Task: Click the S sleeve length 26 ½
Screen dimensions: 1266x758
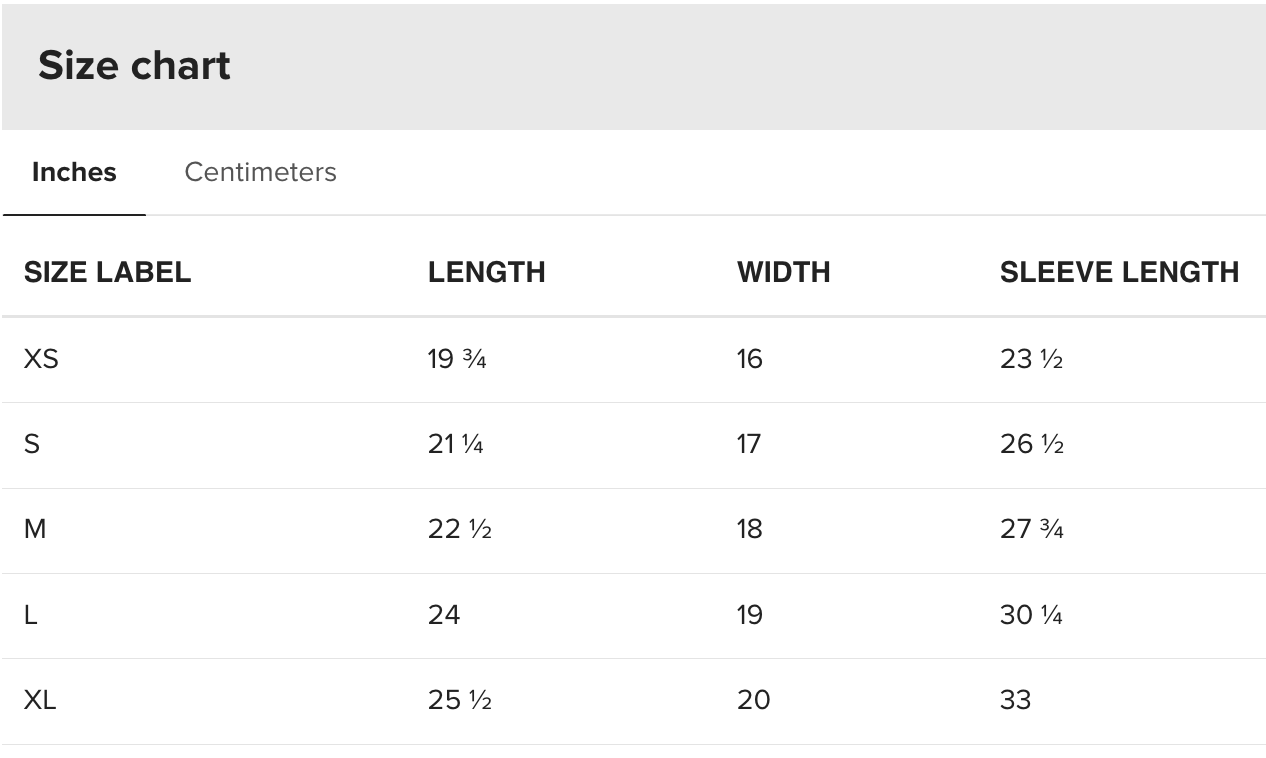Action: (1031, 444)
